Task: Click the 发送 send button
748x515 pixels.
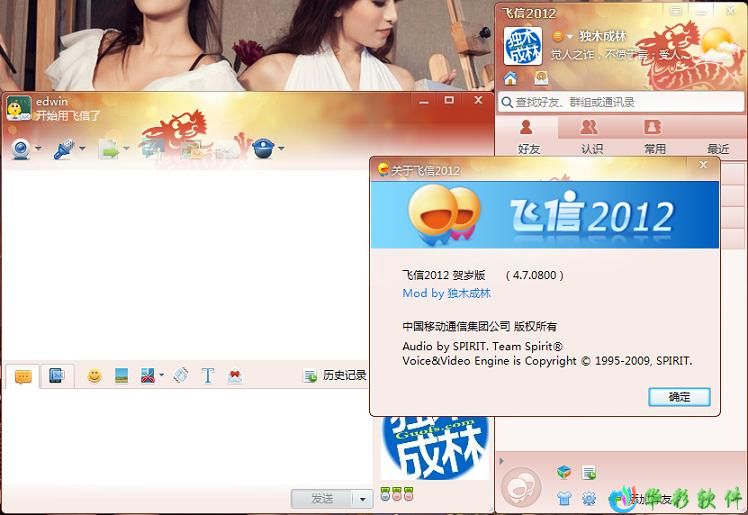Action: (x=322, y=499)
